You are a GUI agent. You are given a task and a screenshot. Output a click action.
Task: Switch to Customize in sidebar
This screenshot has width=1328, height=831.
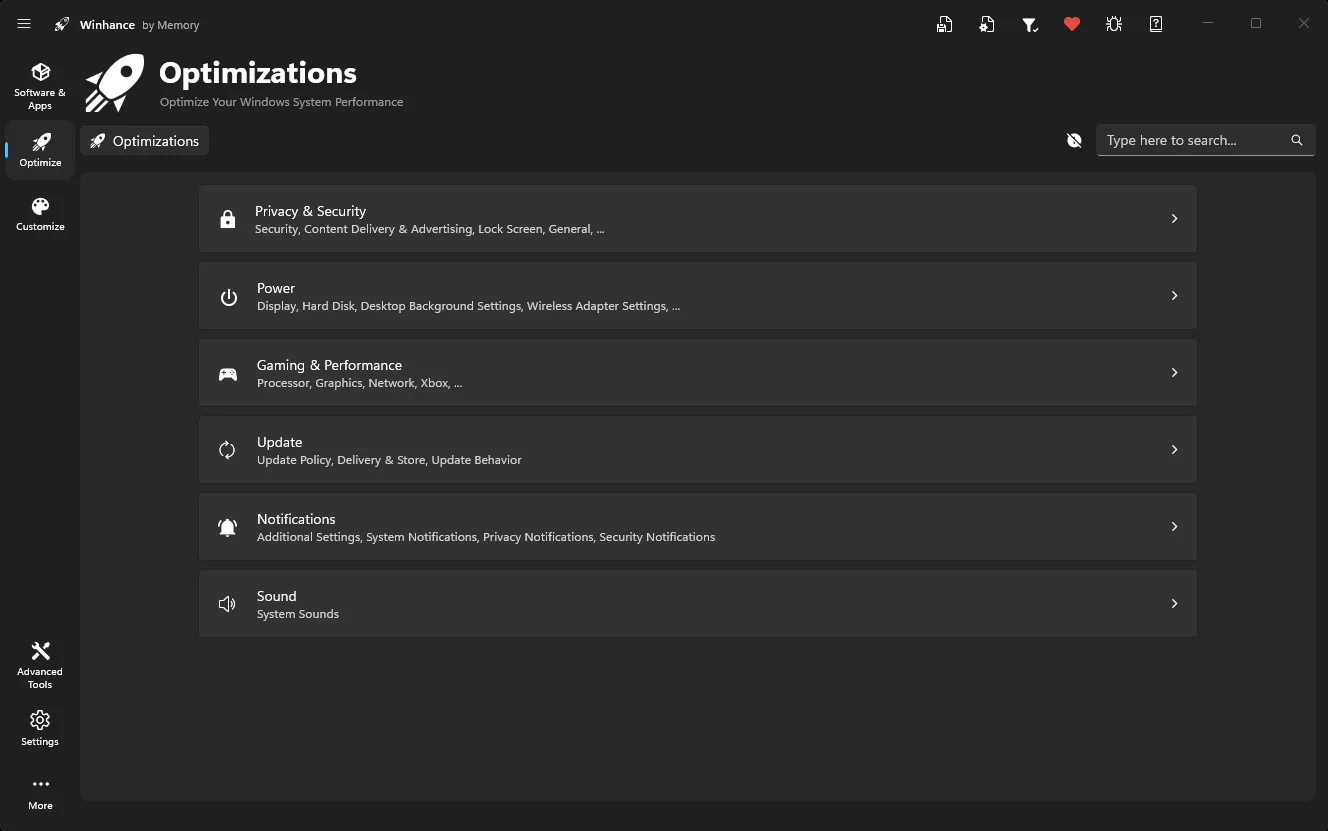pos(40,214)
